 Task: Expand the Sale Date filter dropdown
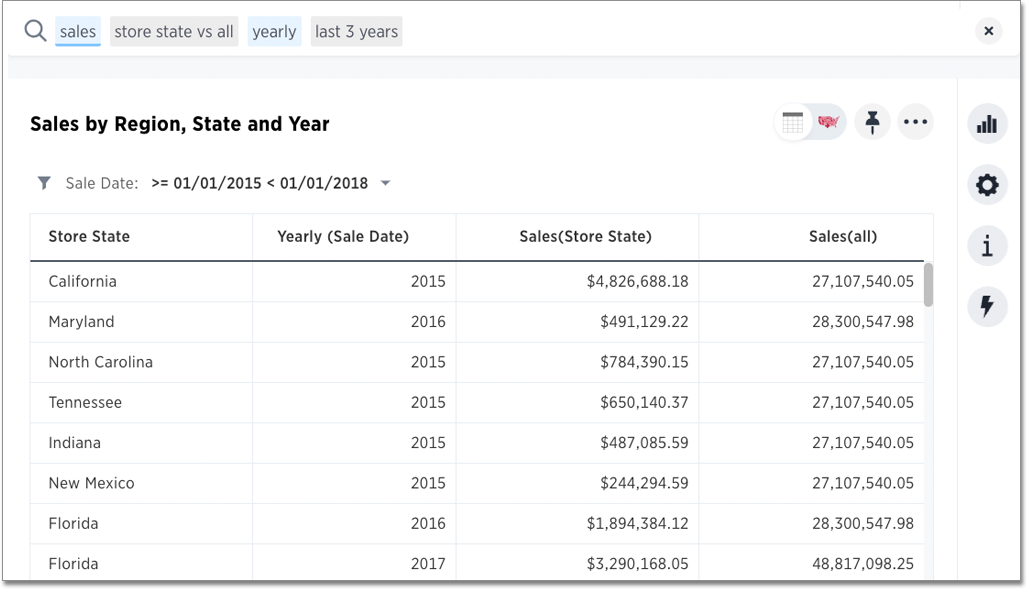click(x=387, y=183)
